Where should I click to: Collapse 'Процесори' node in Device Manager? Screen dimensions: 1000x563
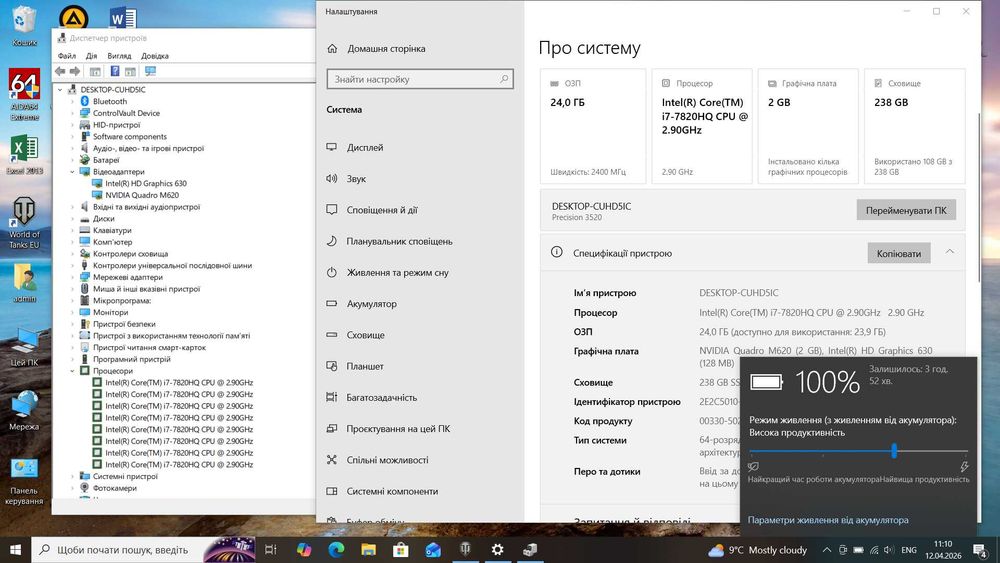point(72,370)
